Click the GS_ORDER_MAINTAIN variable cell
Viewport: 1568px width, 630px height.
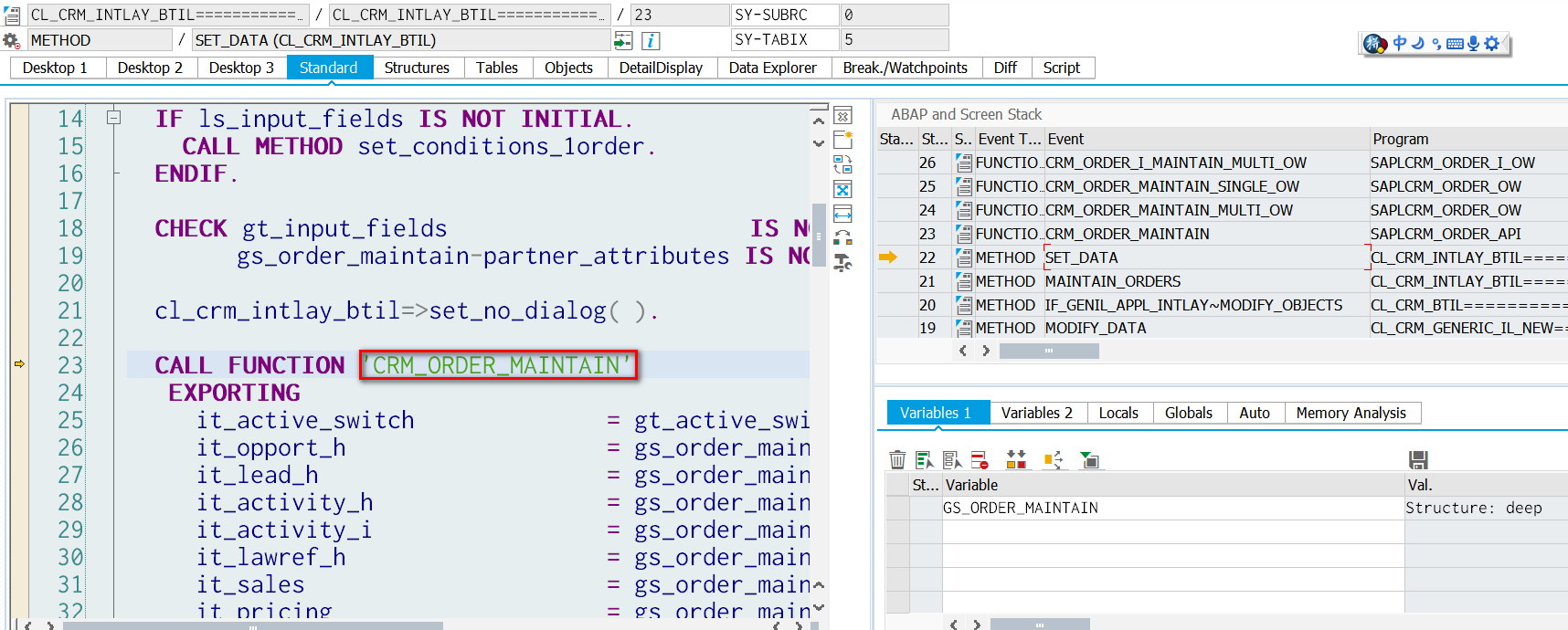coord(1172,508)
